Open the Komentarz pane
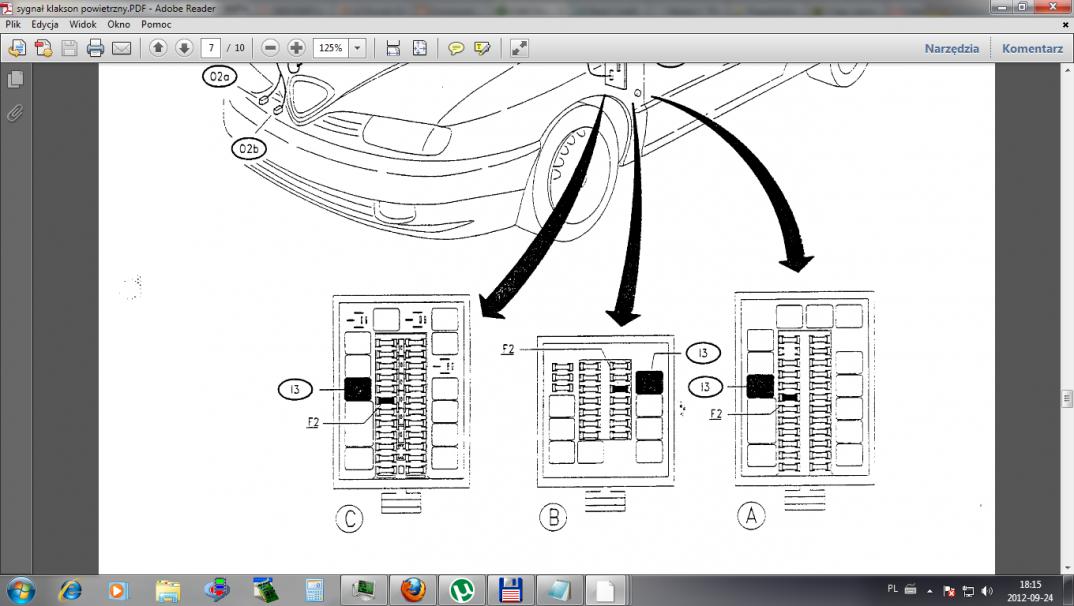1074x606 pixels. [x=1032, y=48]
